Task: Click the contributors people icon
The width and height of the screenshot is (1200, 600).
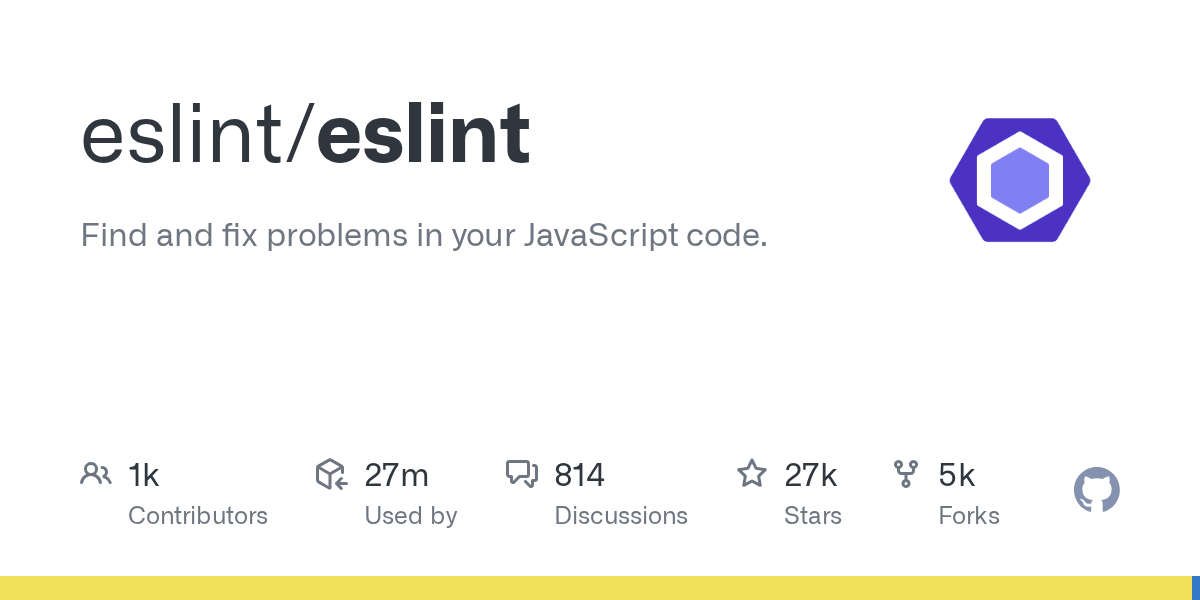Action: (96, 474)
